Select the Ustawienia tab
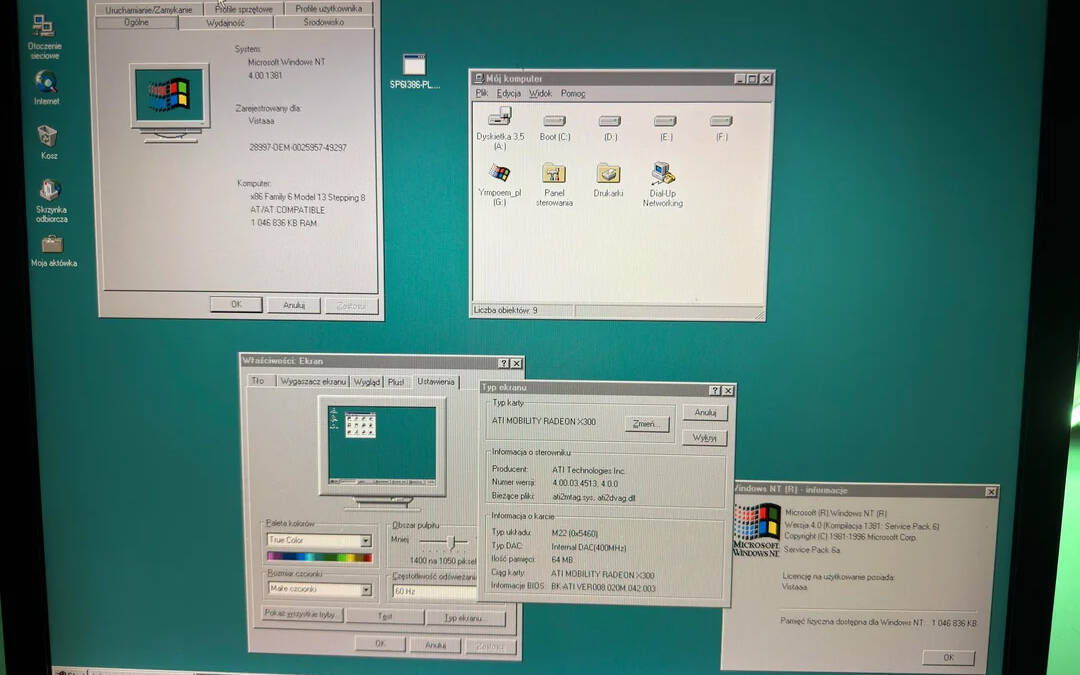 (435, 381)
